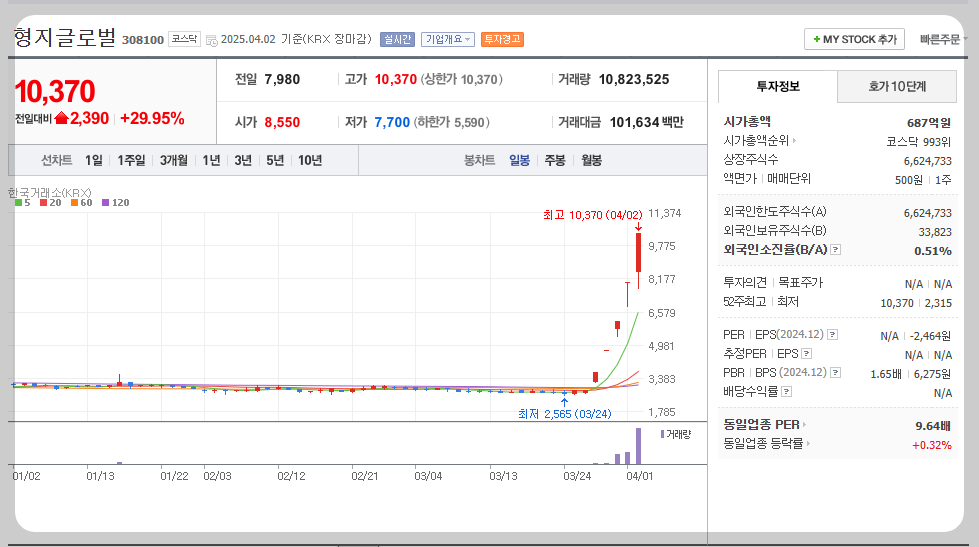The height and width of the screenshot is (547, 979).
Task: Select the 1년 line chart period
Action: (x=211, y=160)
